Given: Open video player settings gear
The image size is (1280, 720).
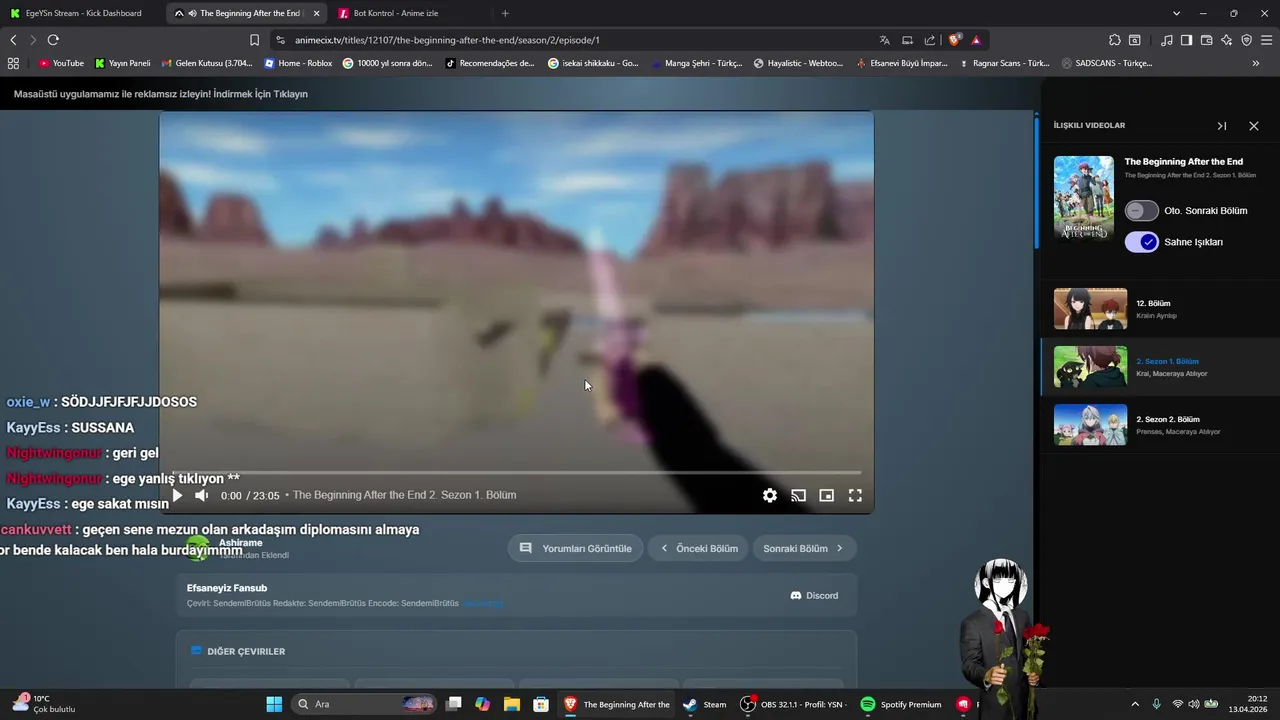Looking at the screenshot, I should pyautogui.click(x=770, y=495).
